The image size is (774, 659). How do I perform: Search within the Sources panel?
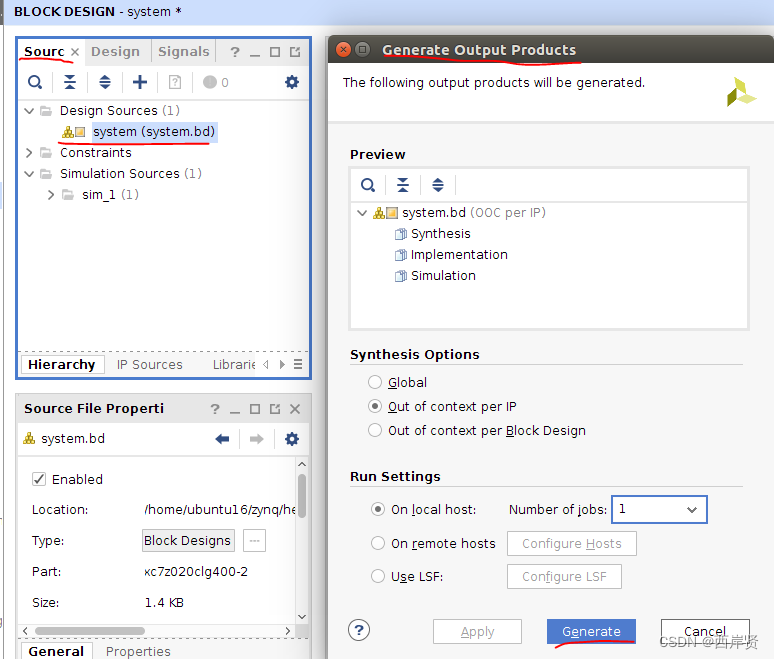coord(35,82)
